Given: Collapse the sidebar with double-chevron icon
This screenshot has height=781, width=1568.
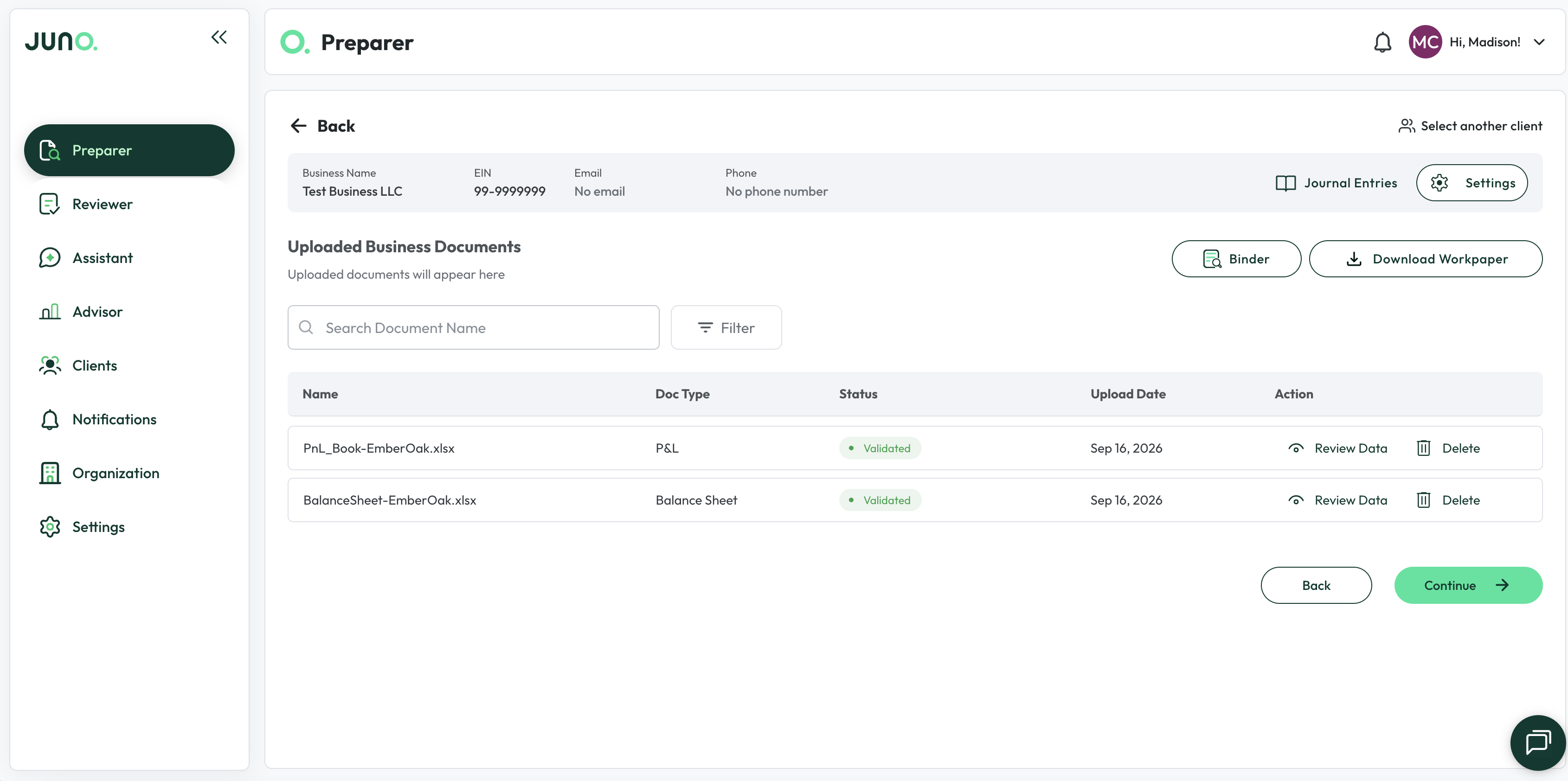Looking at the screenshot, I should [x=219, y=38].
